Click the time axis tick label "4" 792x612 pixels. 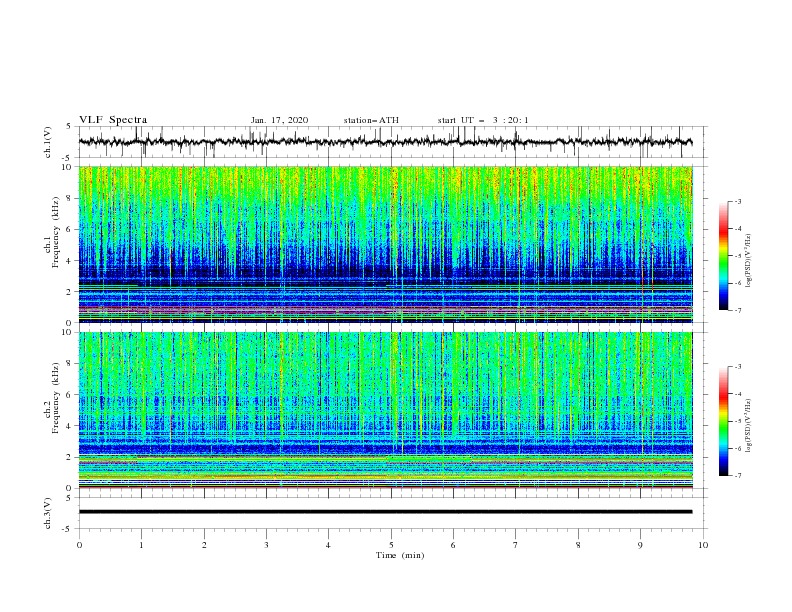[328, 545]
